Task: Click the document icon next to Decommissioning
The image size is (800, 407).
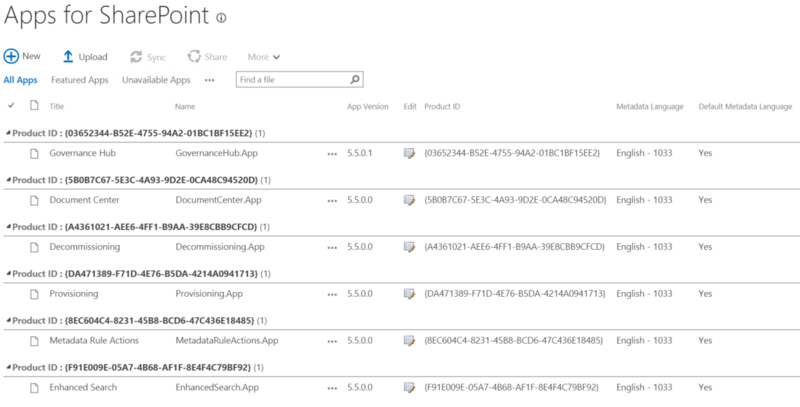Action: pyautogui.click(x=33, y=247)
